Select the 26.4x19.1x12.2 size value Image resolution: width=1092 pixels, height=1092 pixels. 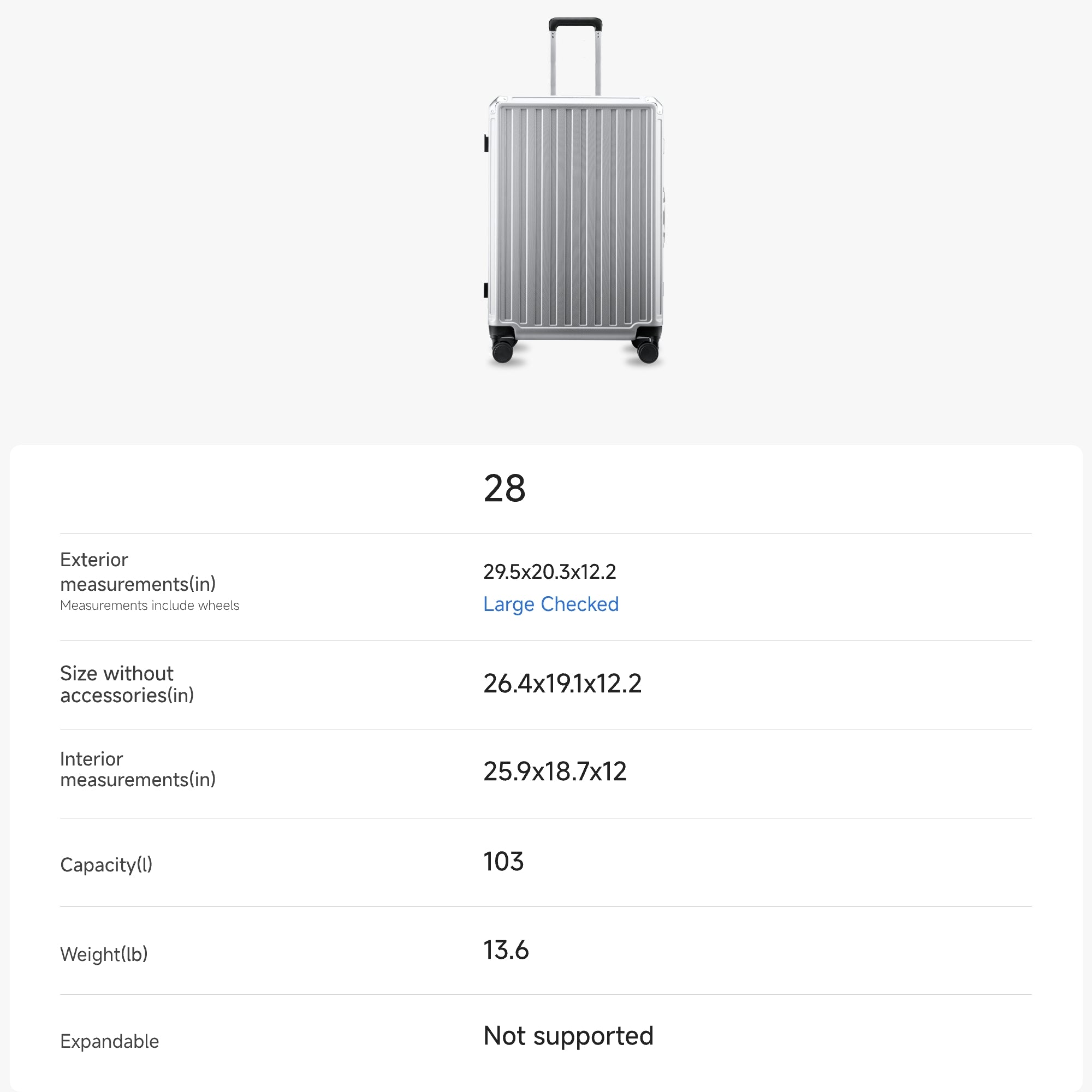pyautogui.click(x=562, y=684)
